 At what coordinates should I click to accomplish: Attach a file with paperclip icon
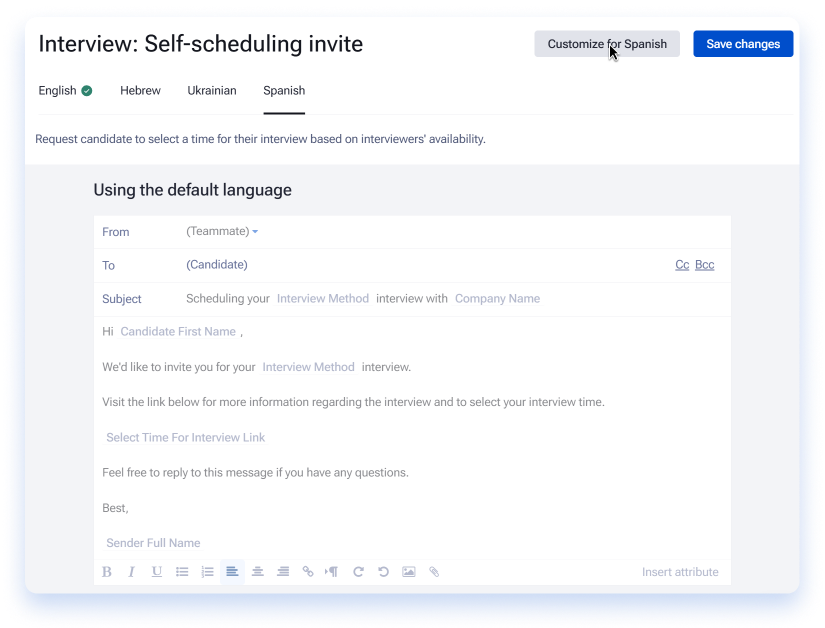tap(434, 572)
